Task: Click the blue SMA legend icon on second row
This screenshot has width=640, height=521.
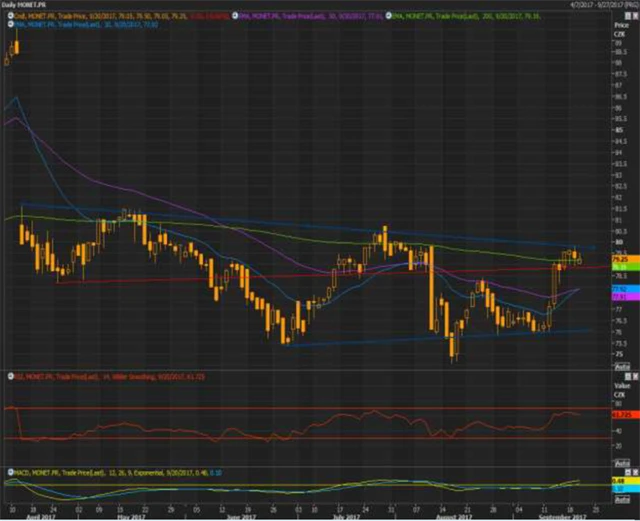Action: click(8, 23)
